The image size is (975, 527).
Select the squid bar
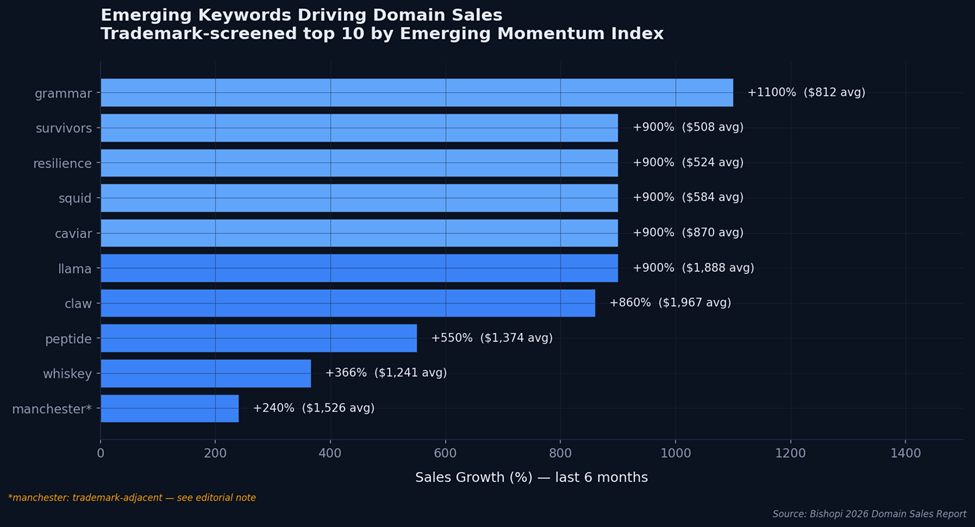click(359, 198)
